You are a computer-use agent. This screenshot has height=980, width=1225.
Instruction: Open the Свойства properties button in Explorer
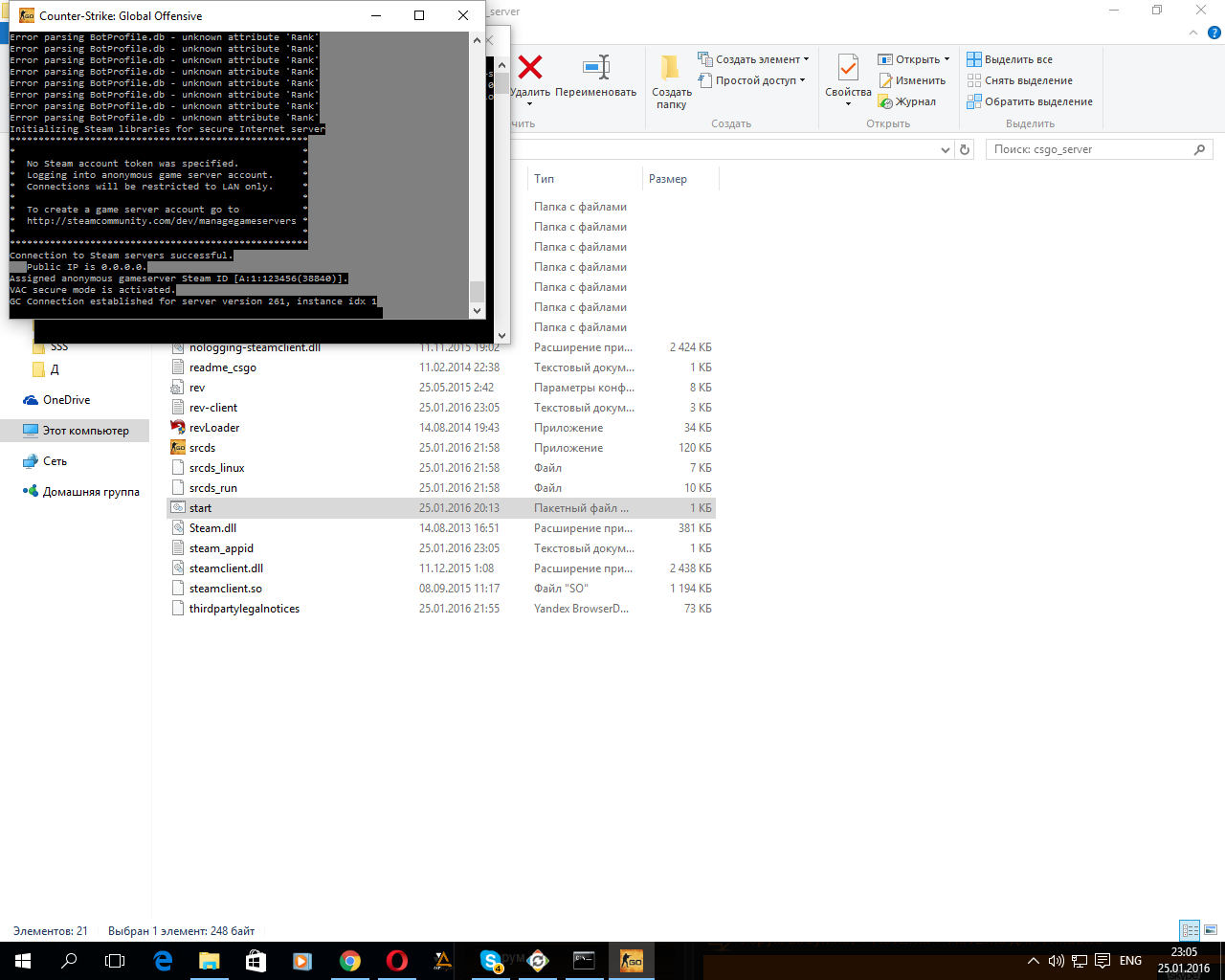[848, 79]
